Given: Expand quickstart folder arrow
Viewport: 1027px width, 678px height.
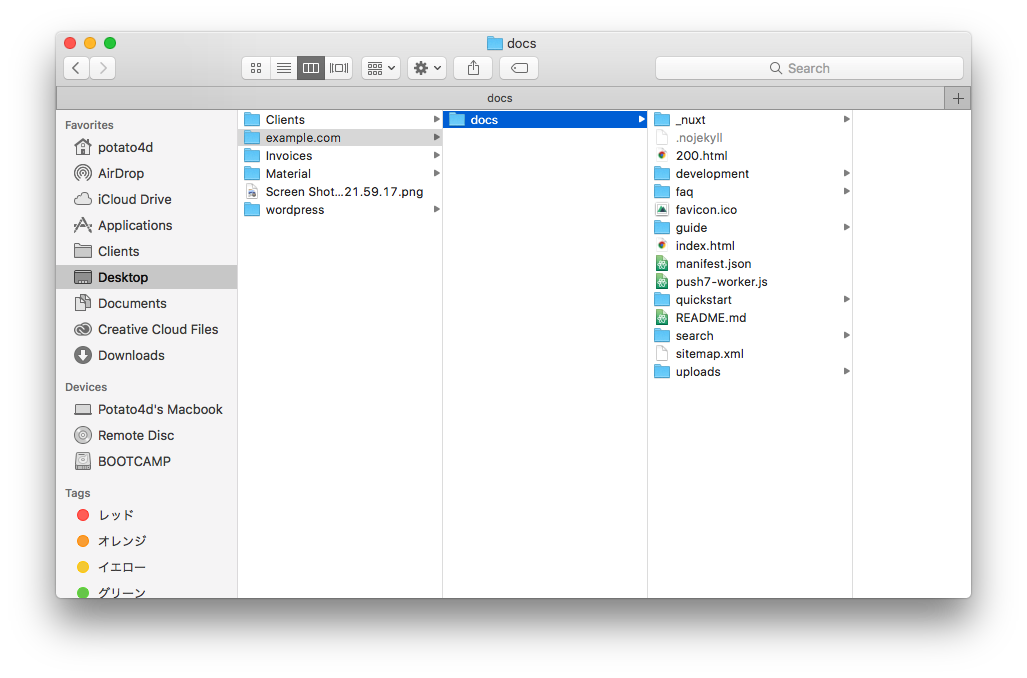Looking at the screenshot, I should pos(846,299).
